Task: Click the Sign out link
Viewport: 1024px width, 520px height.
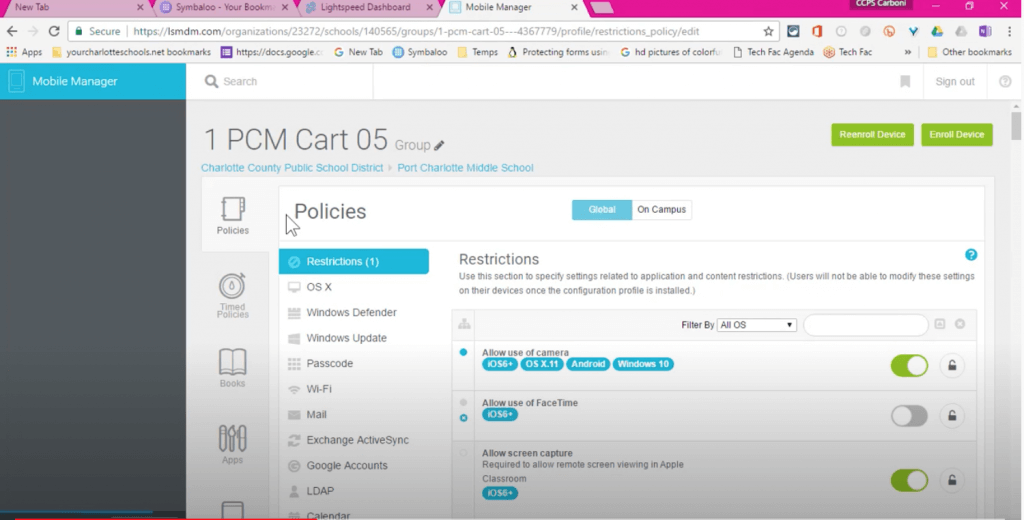Action: click(x=955, y=82)
